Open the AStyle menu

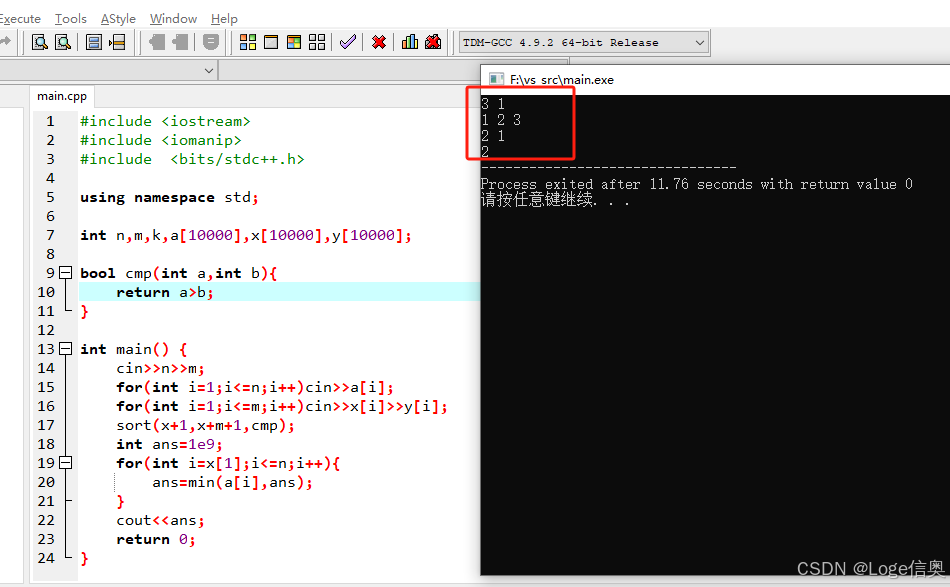point(118,19)
